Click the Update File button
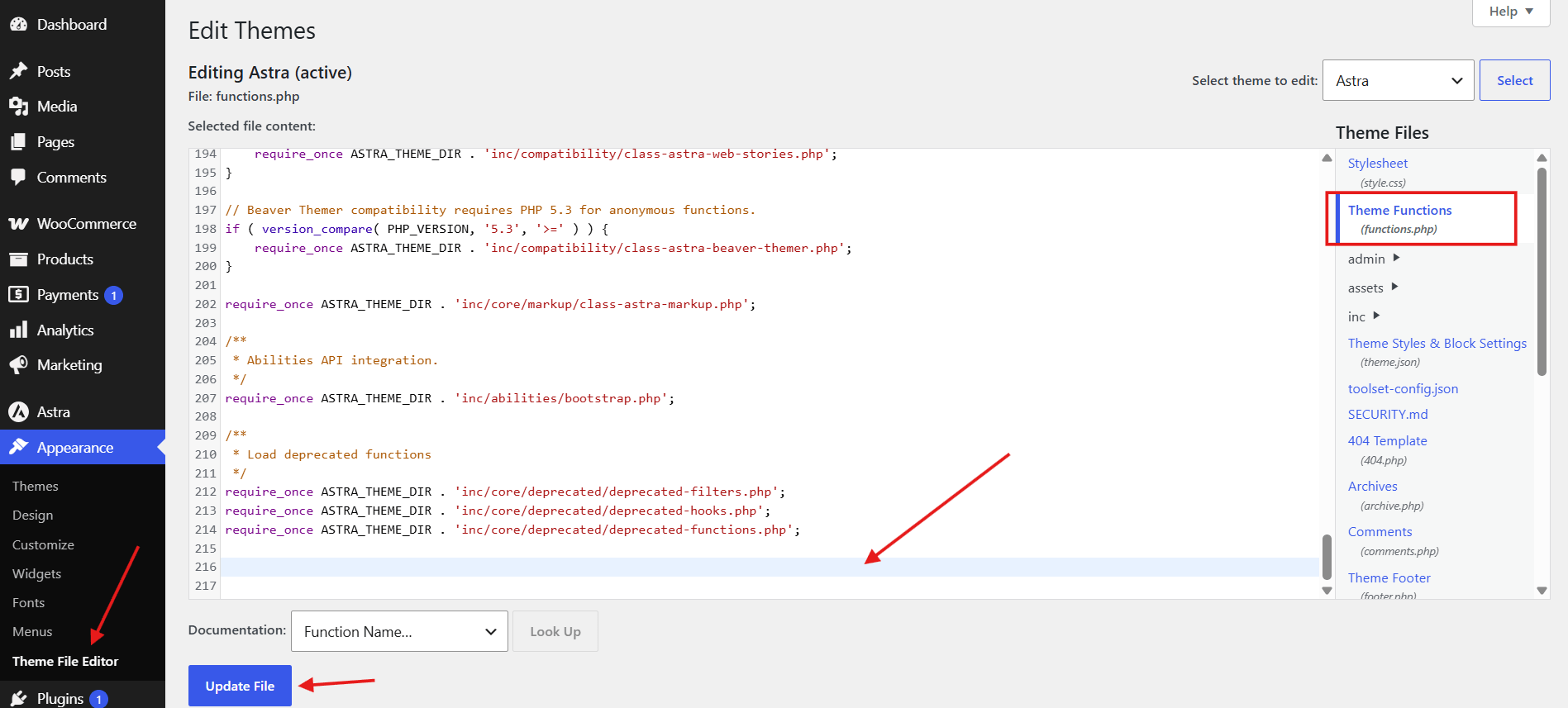Image resolution: width=1568 pixels, height=708 pixels. point(240,686)
